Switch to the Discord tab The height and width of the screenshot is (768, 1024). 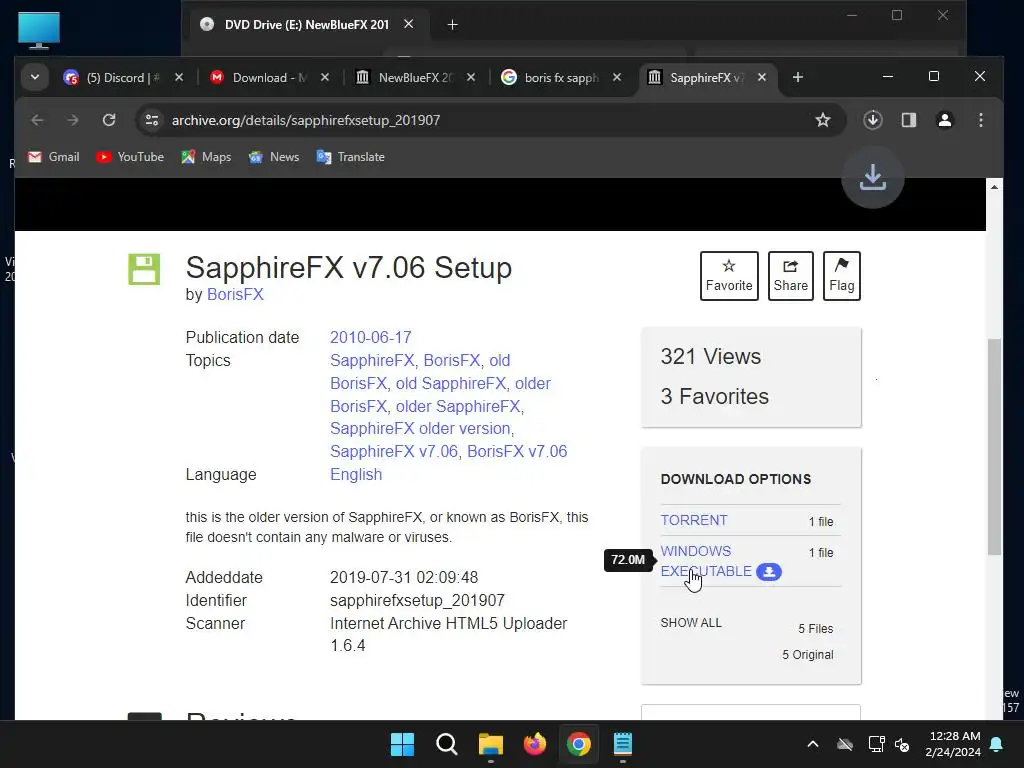[112, 78]
